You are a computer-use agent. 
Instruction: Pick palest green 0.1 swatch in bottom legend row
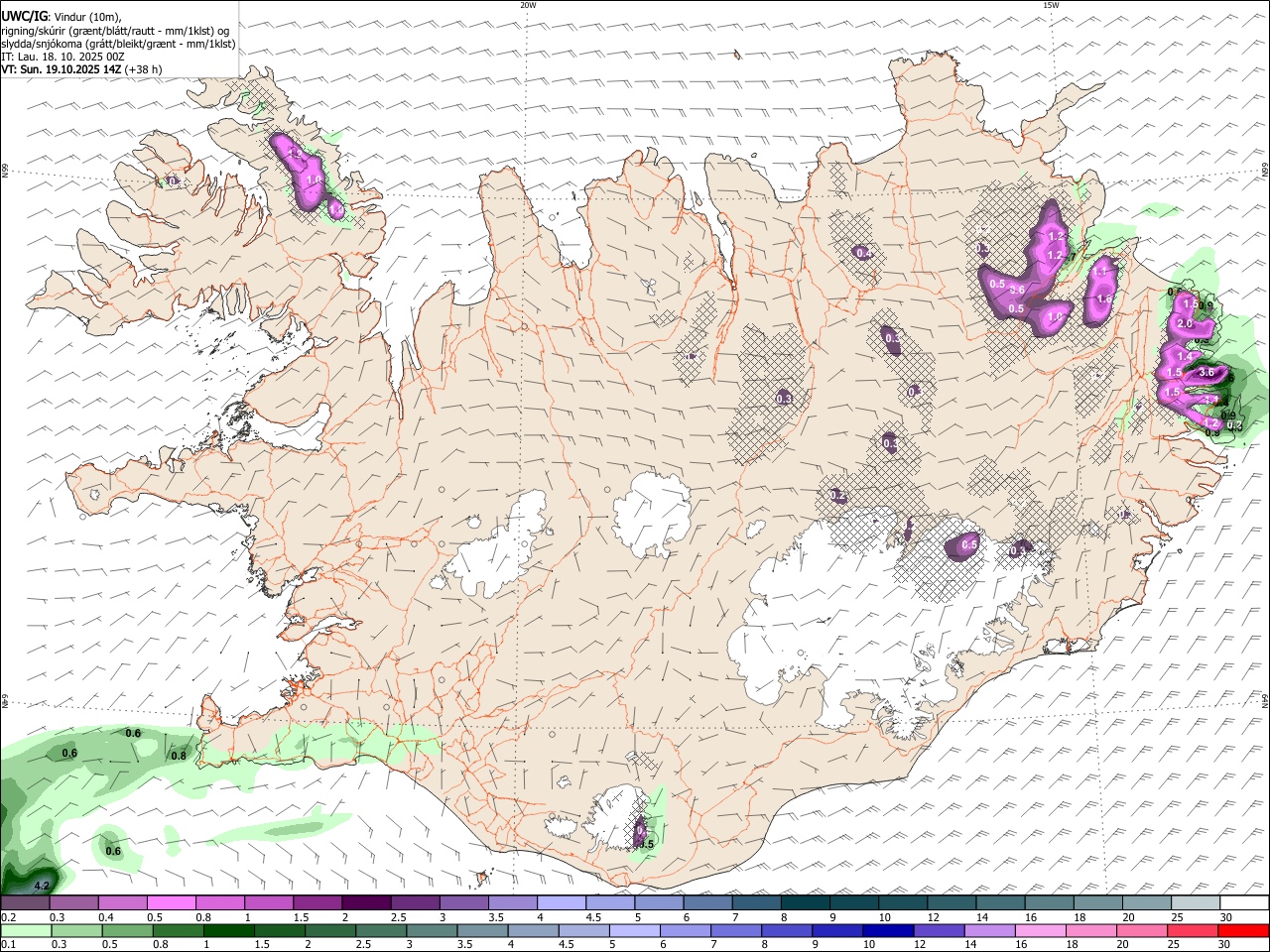(27, 930)
